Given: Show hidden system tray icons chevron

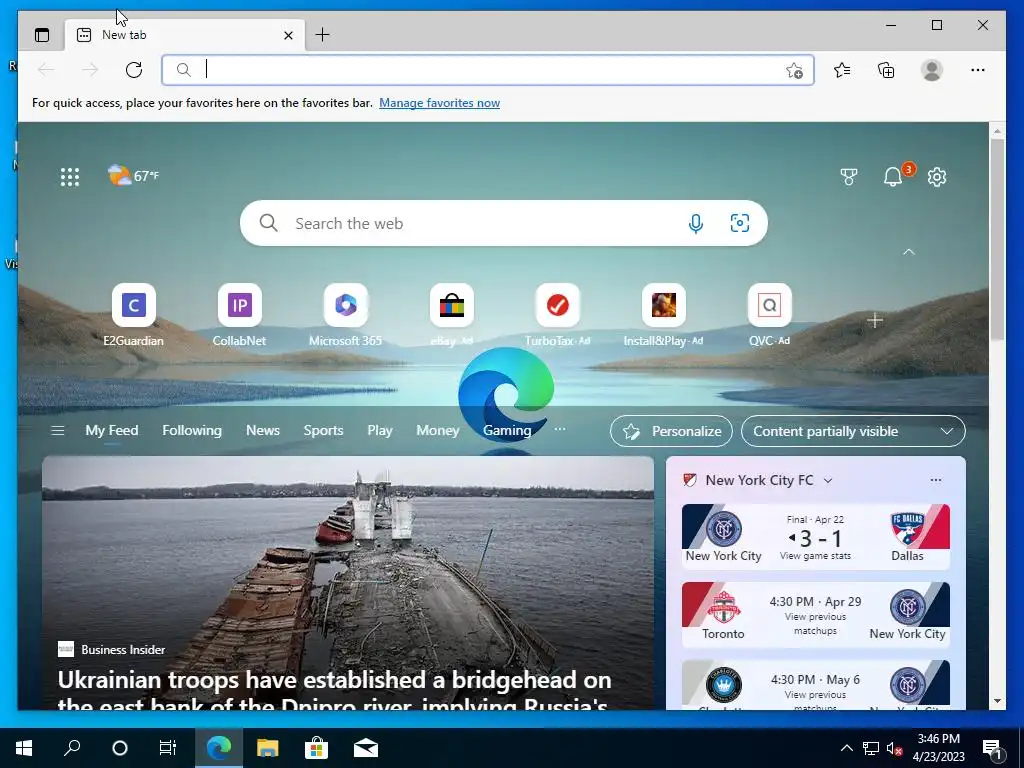Looking at the screenshot, I should click(x=846, y=748).
